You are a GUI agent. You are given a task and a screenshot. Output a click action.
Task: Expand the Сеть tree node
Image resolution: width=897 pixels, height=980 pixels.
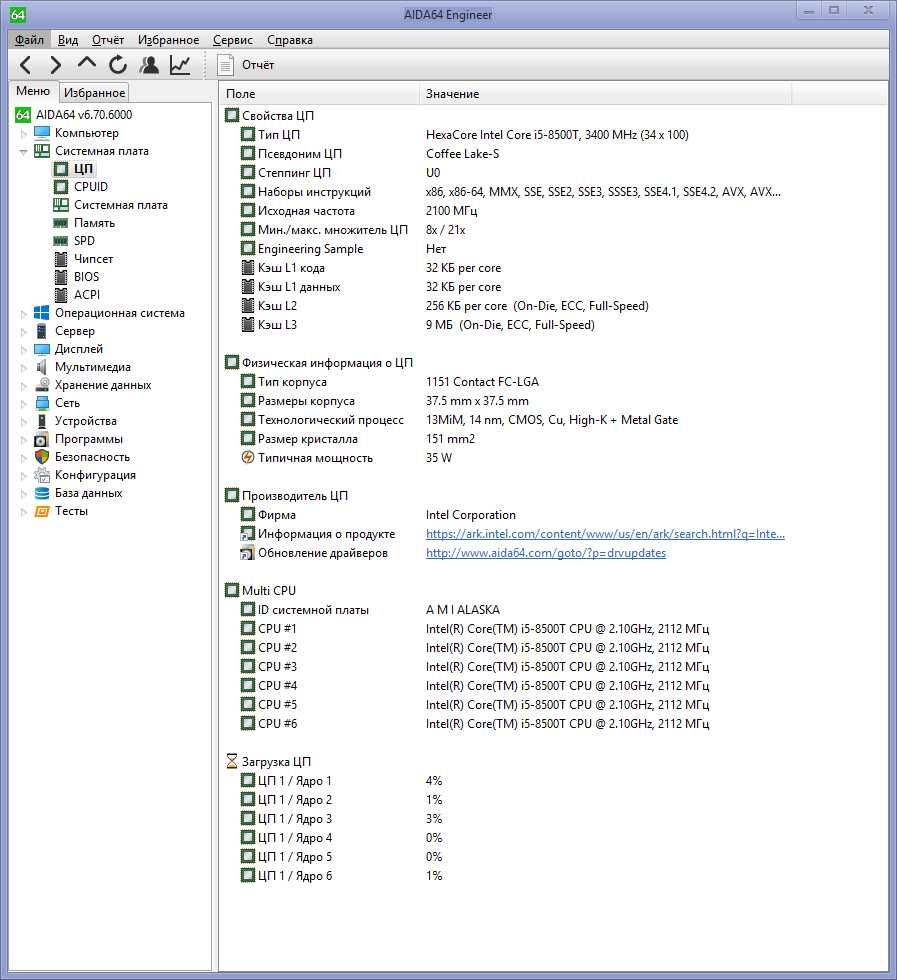(24, 403)
